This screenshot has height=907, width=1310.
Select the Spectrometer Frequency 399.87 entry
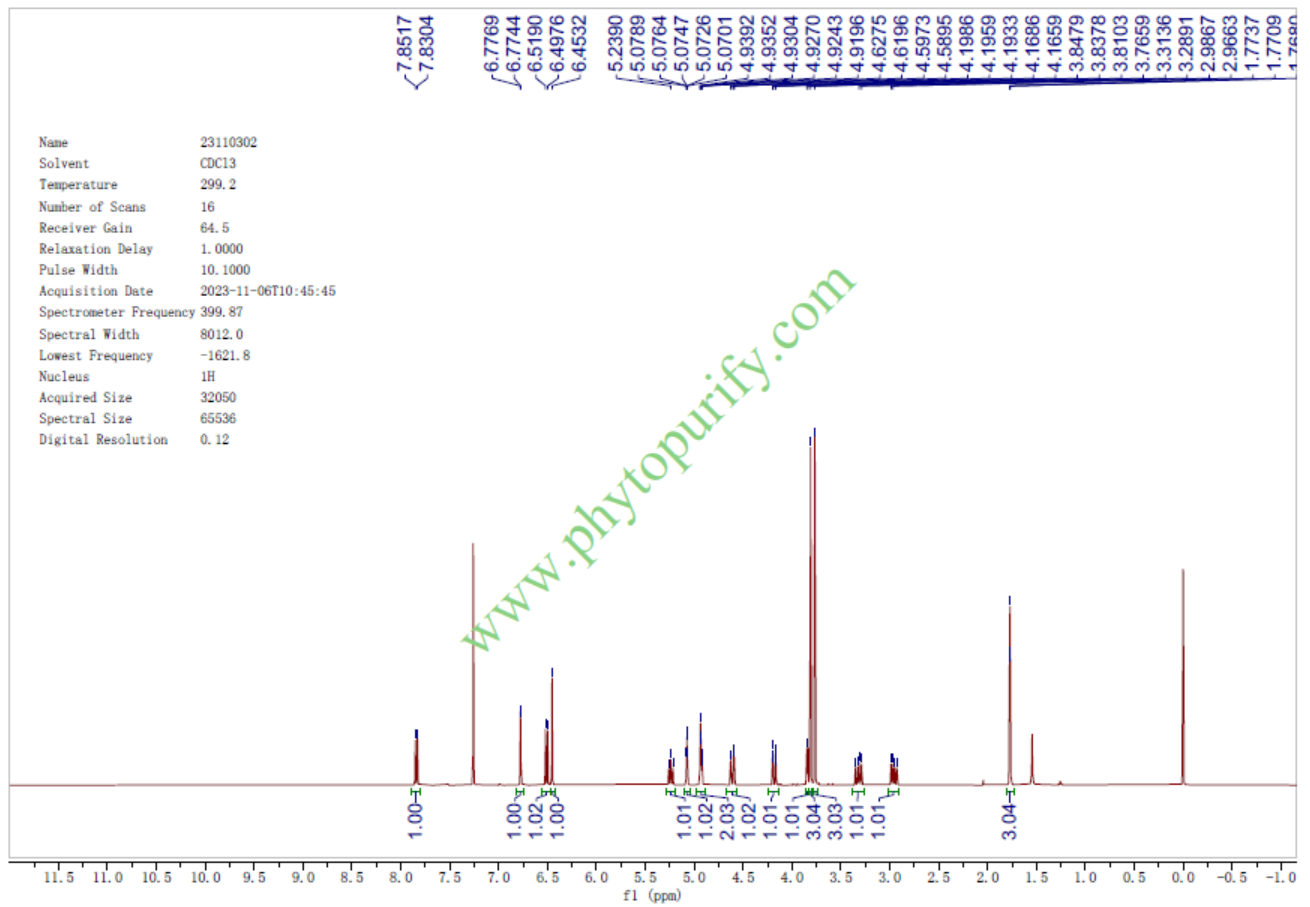[x=140, y=312]
